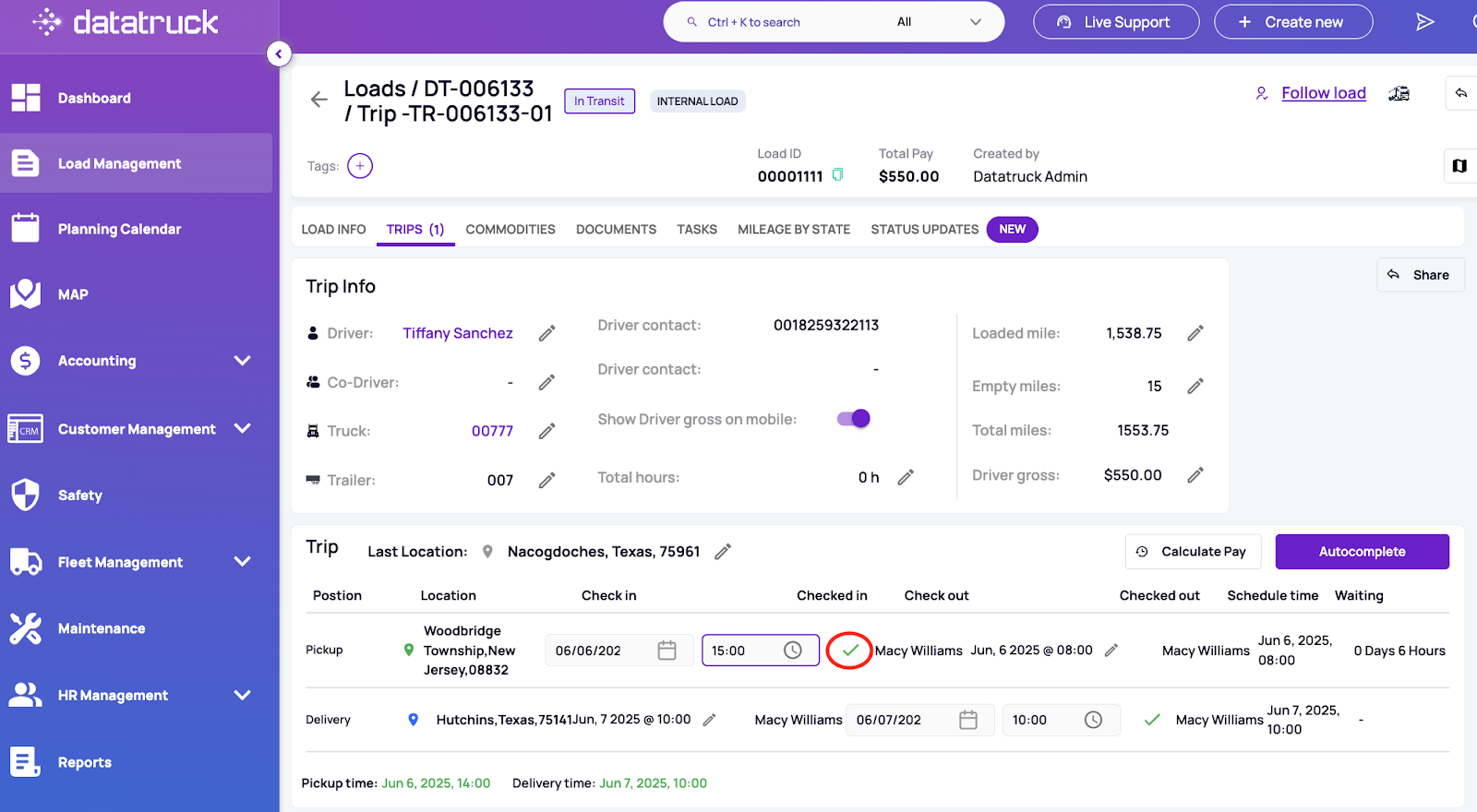1477x812 pixels.
Task: Click Pickup check-in time field 15:00
Action: tap(761, 651)
